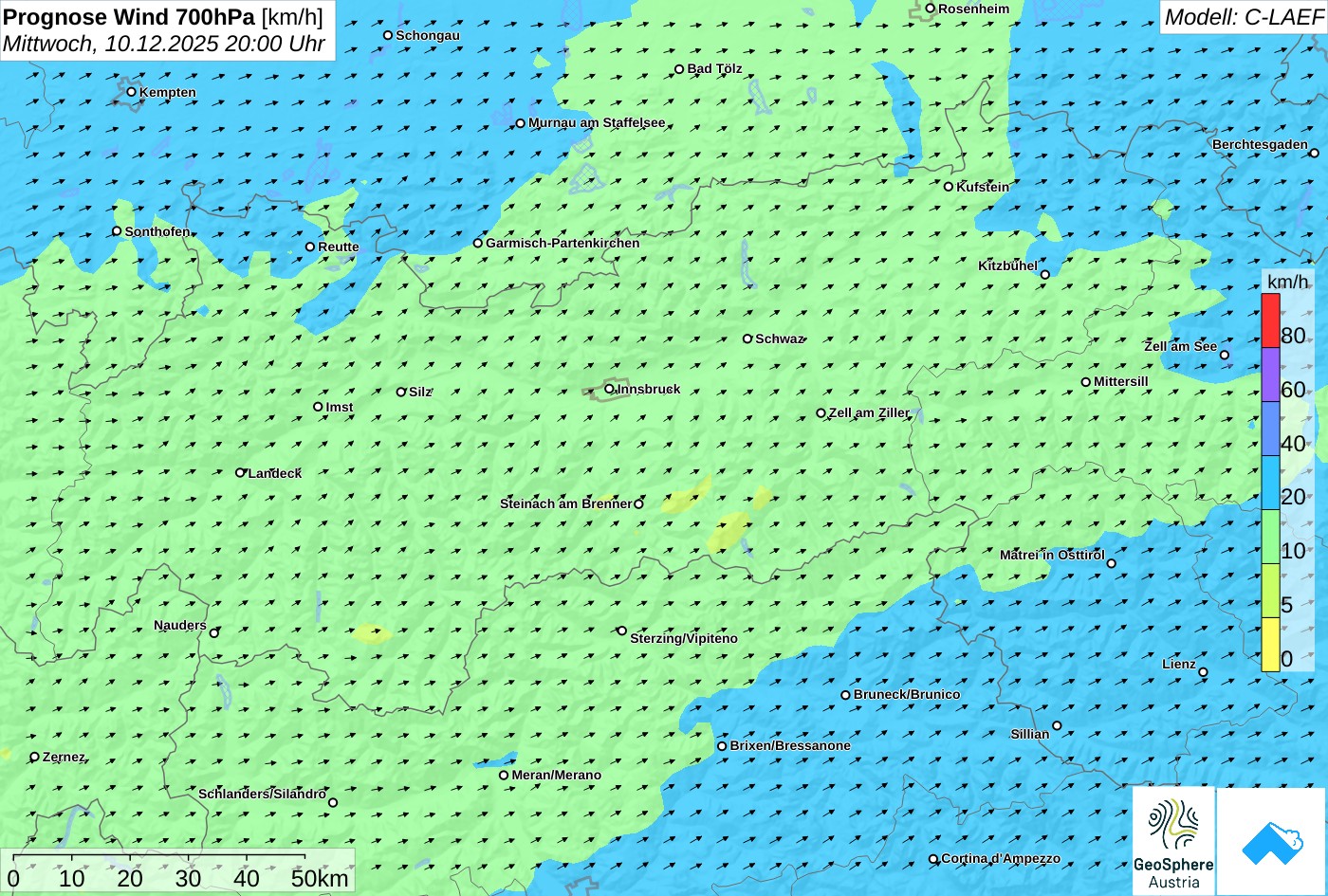Click the 40 value in legend

1293,443
